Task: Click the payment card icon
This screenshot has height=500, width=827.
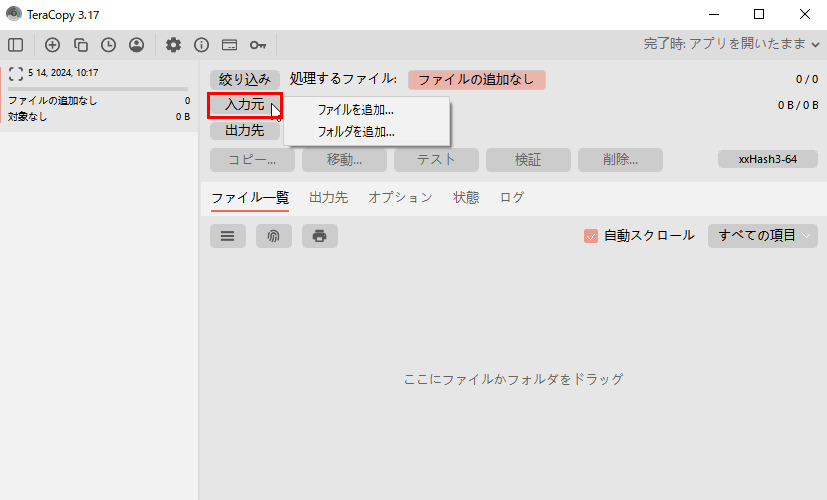Action: coord(229,45)
